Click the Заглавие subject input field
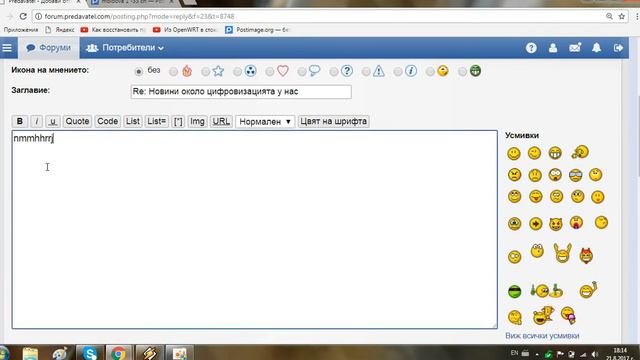 click(x=241, y=91)
